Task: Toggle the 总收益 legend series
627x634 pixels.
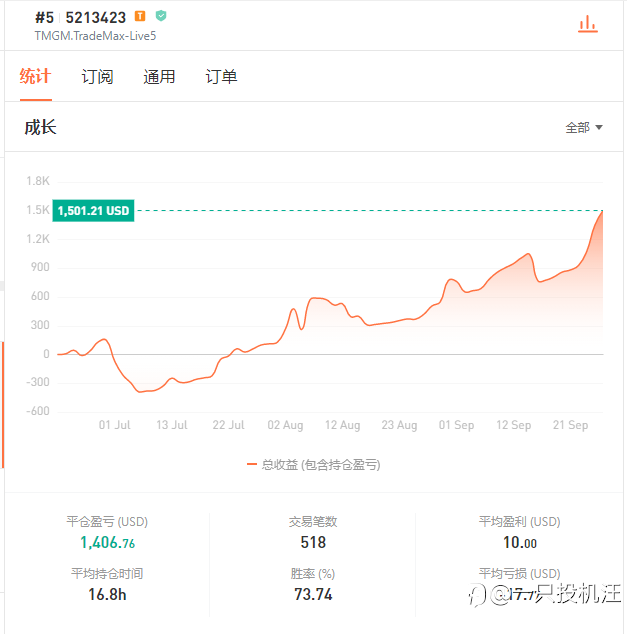Action: pos(313,464)
